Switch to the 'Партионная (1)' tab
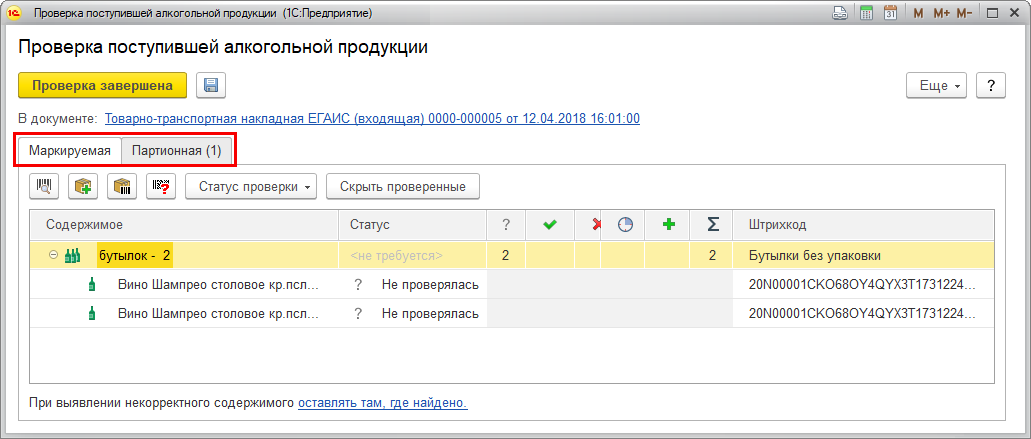 click(177, 151)
